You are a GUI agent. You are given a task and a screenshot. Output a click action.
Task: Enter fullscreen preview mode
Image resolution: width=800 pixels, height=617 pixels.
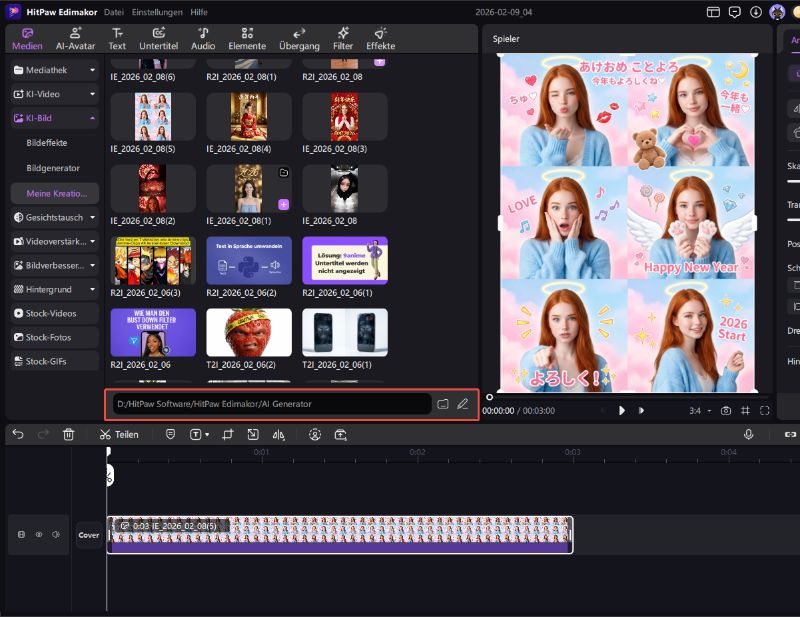764,411
